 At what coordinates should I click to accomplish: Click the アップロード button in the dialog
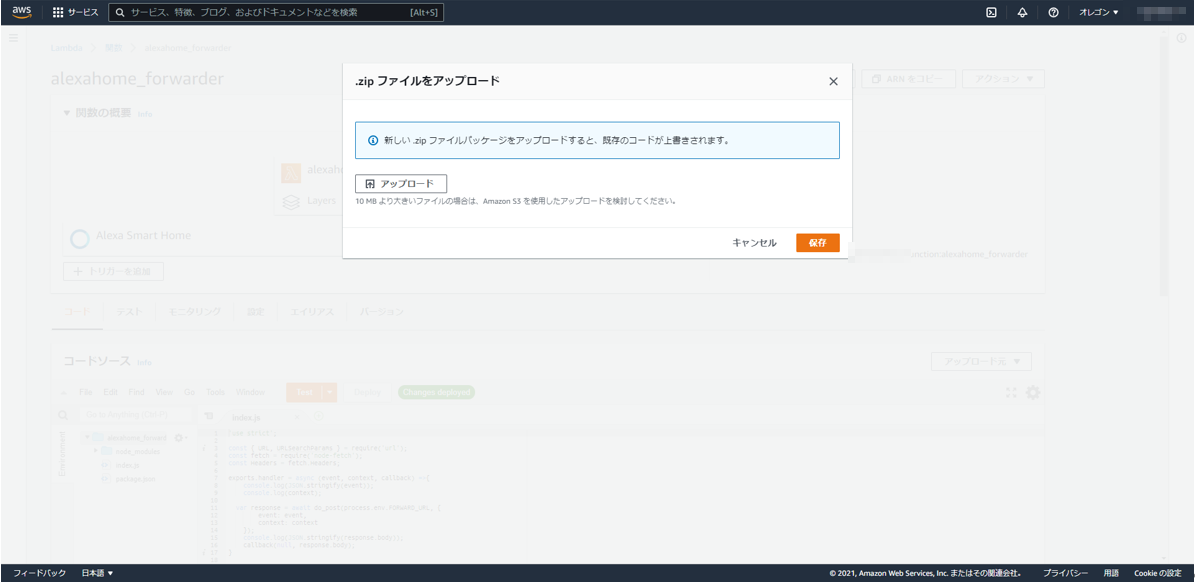[401, 183]
